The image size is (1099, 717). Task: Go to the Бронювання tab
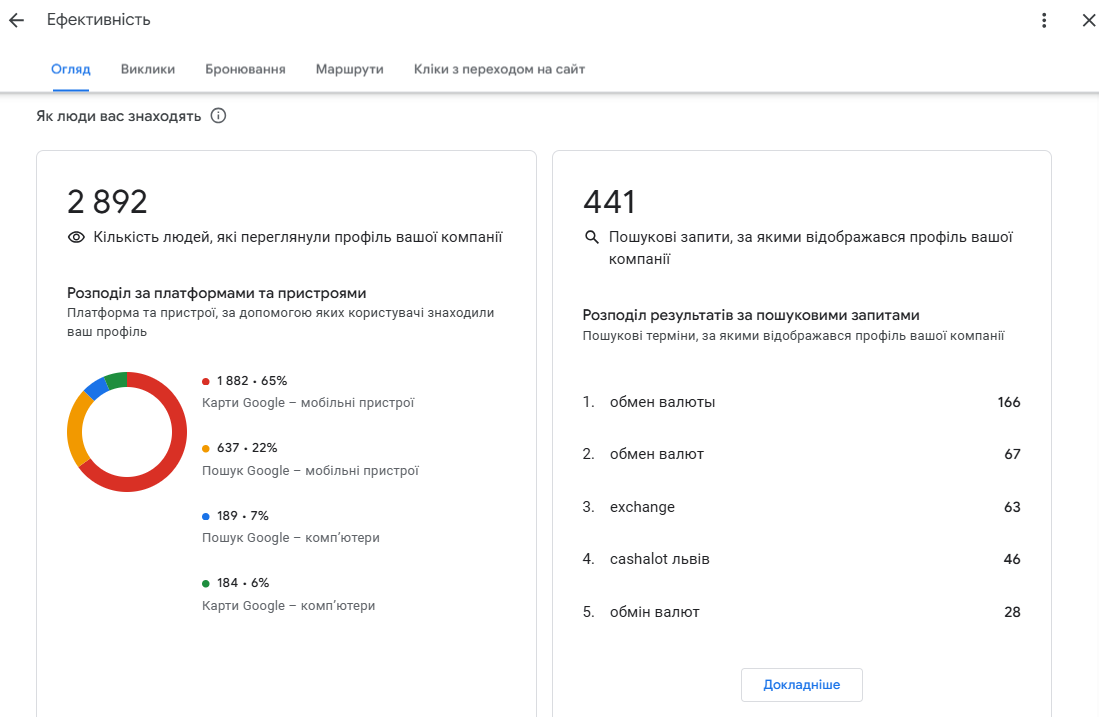(x=245, y=69)
